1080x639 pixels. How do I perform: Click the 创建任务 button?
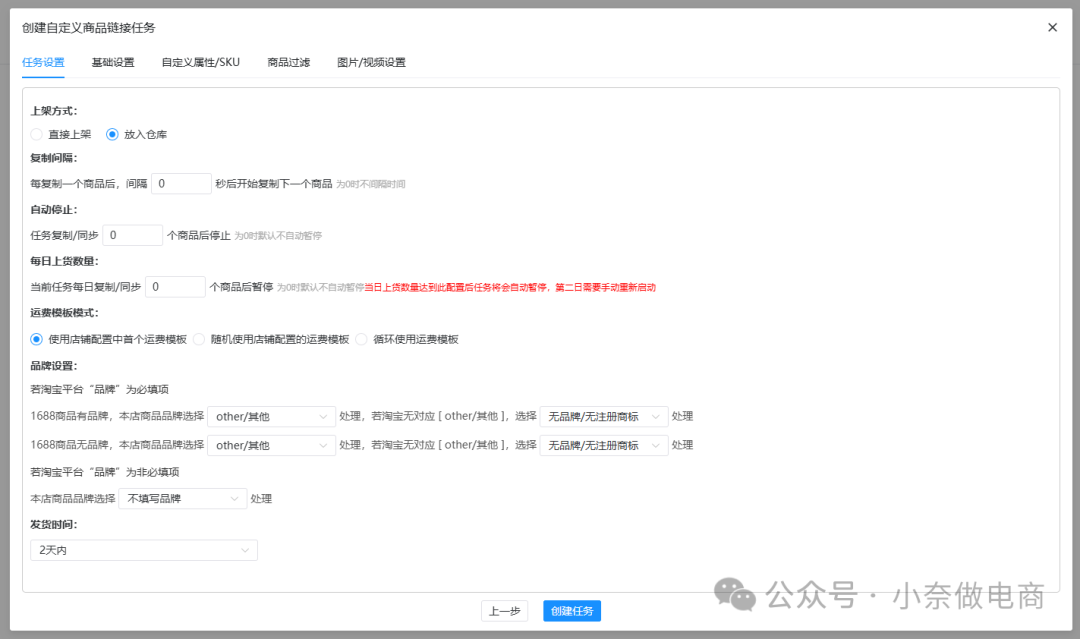pos(572,611)
